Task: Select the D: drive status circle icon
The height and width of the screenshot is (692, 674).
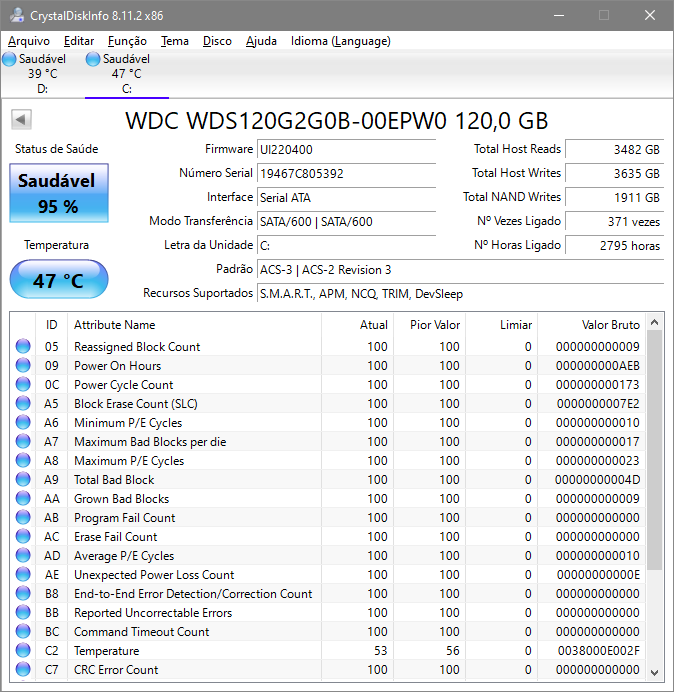Action: click(x=9, y=59)
